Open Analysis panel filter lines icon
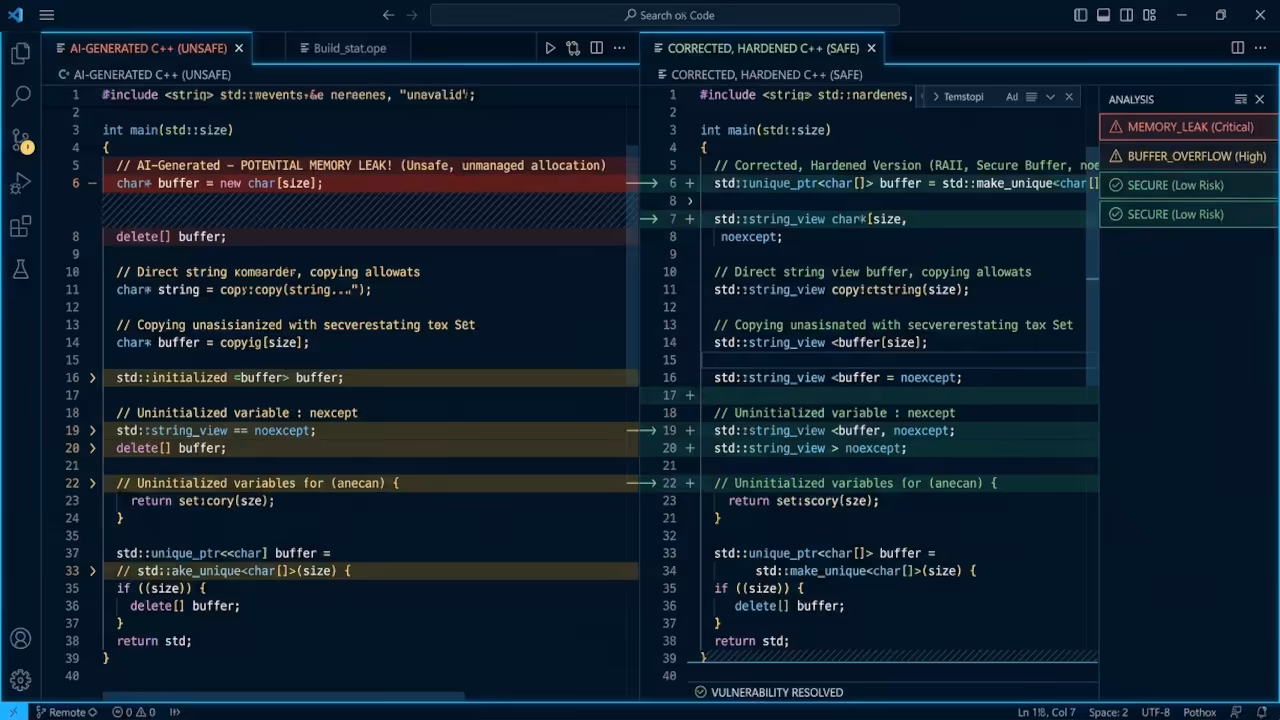This screenshot has width=1280, height=720. [x=1240, y=99]
